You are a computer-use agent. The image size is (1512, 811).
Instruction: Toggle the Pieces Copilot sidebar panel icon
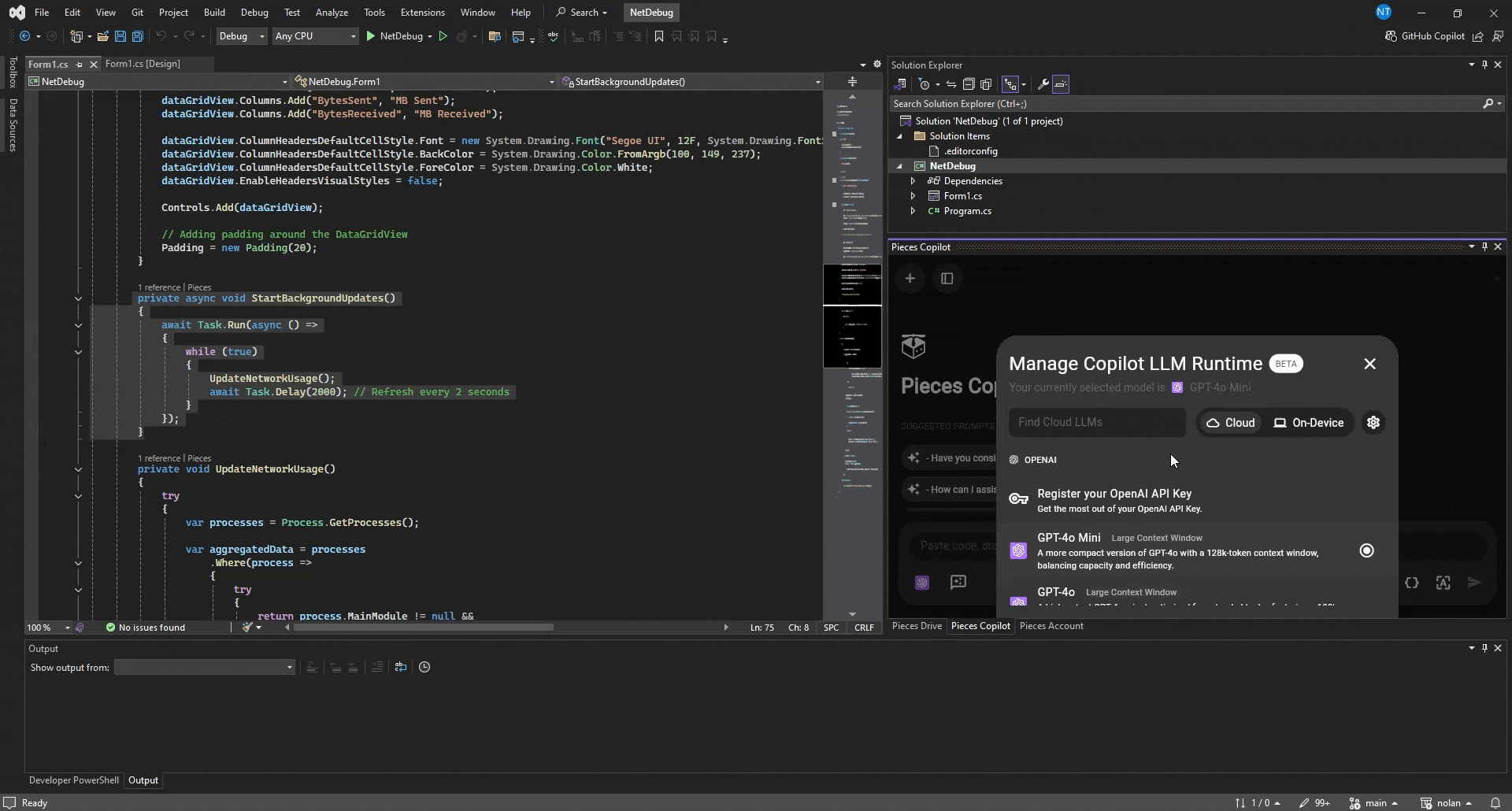coord(947,279)
